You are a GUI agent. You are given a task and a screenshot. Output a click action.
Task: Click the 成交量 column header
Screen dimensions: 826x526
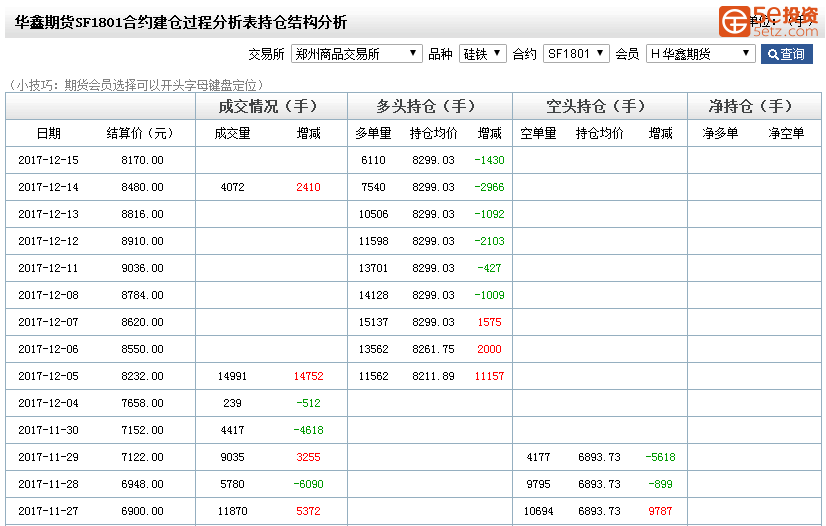point(232,133)
